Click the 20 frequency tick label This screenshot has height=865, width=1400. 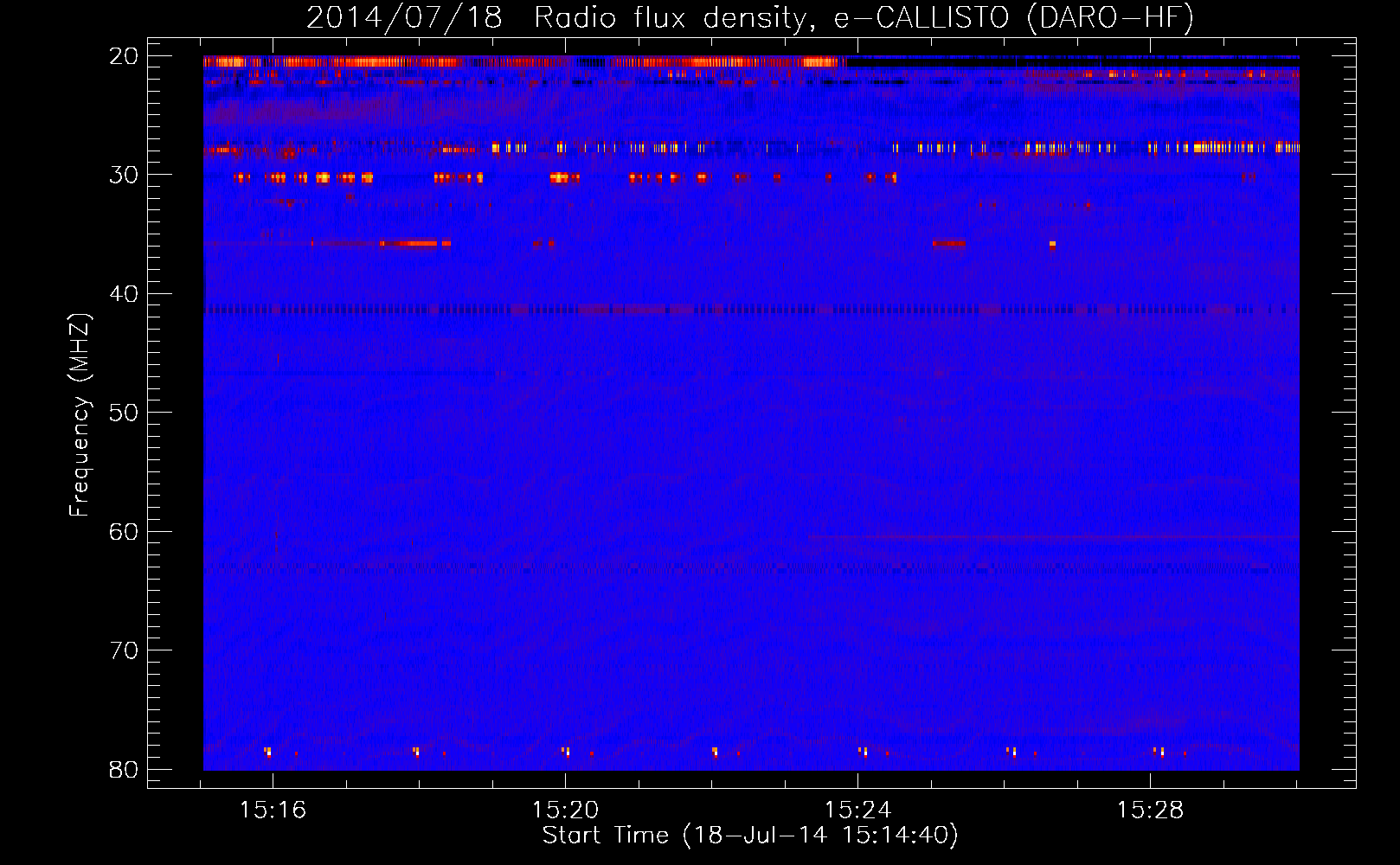[124, 56]
